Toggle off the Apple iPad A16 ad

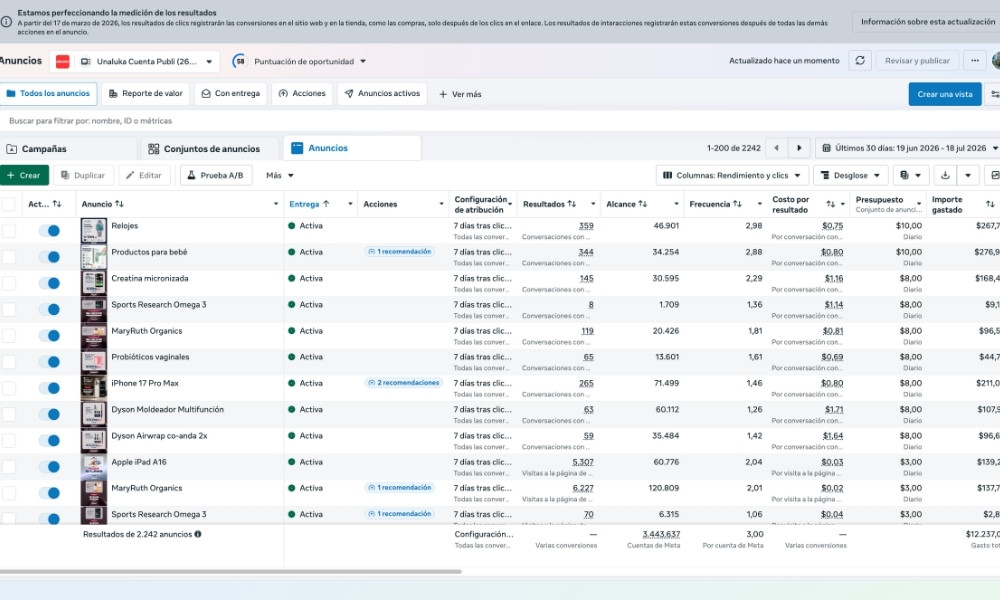click(49, 467)
